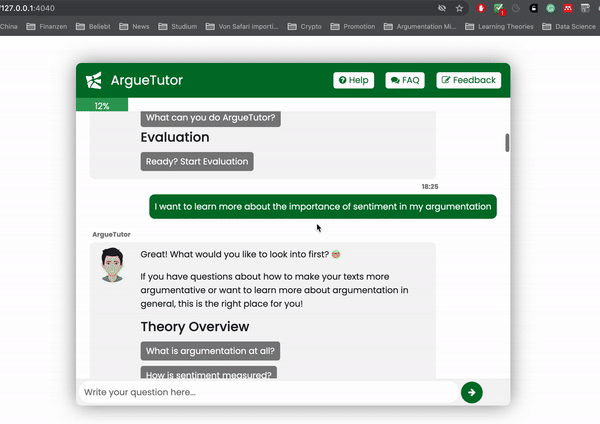The height and width of the screenshot is (424, 600).
Task: Click the bookmark star in address bar
Action: [x=459, y=8]
